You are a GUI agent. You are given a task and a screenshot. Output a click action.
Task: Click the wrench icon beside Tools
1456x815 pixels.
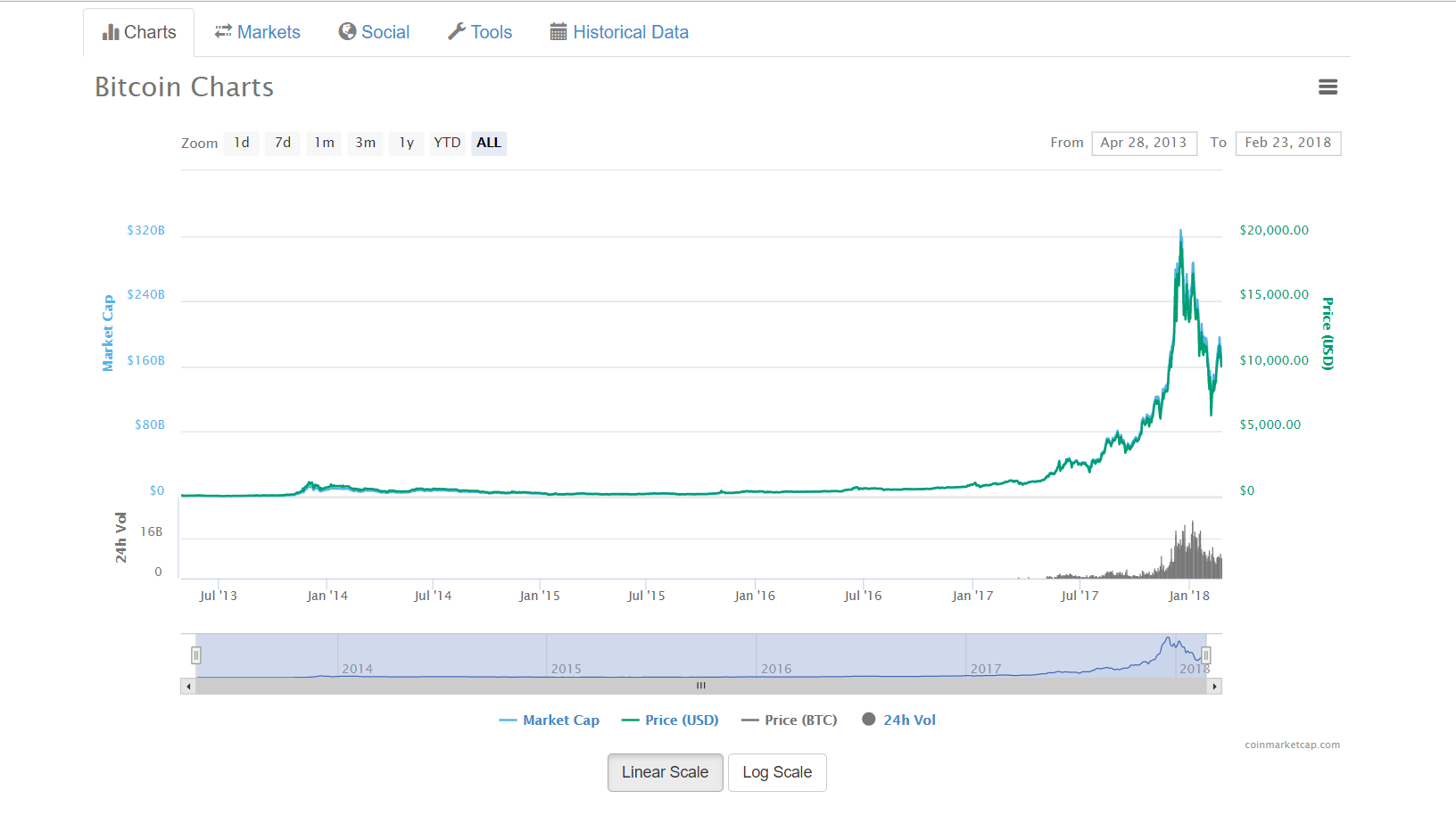pos(457,31)
